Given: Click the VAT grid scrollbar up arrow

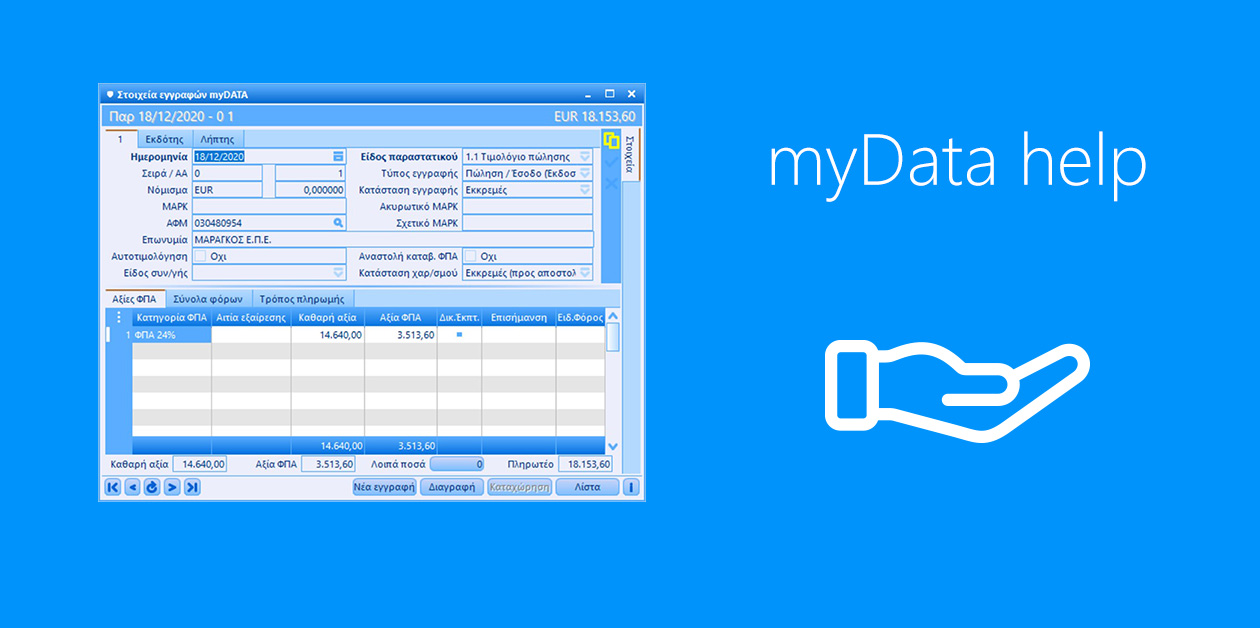Looking at the screenshot, I should [613, 317].
